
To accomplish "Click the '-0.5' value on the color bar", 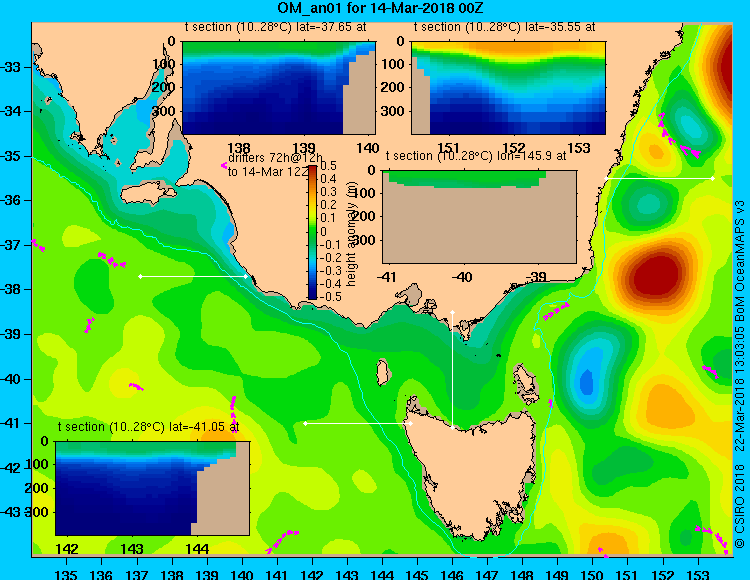I will tap(331, 297).
